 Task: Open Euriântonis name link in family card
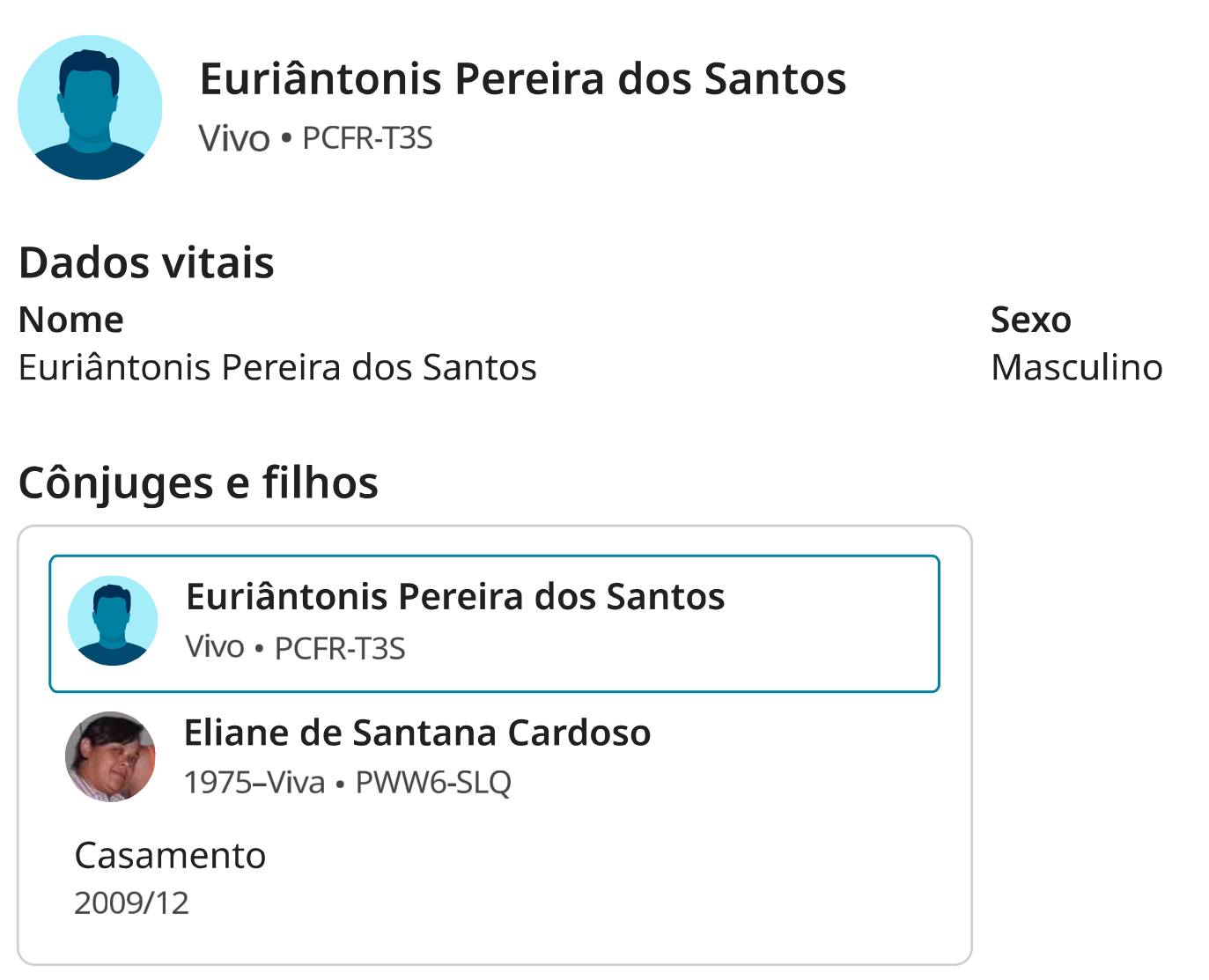pyautogui.click(x=455, y=596)
